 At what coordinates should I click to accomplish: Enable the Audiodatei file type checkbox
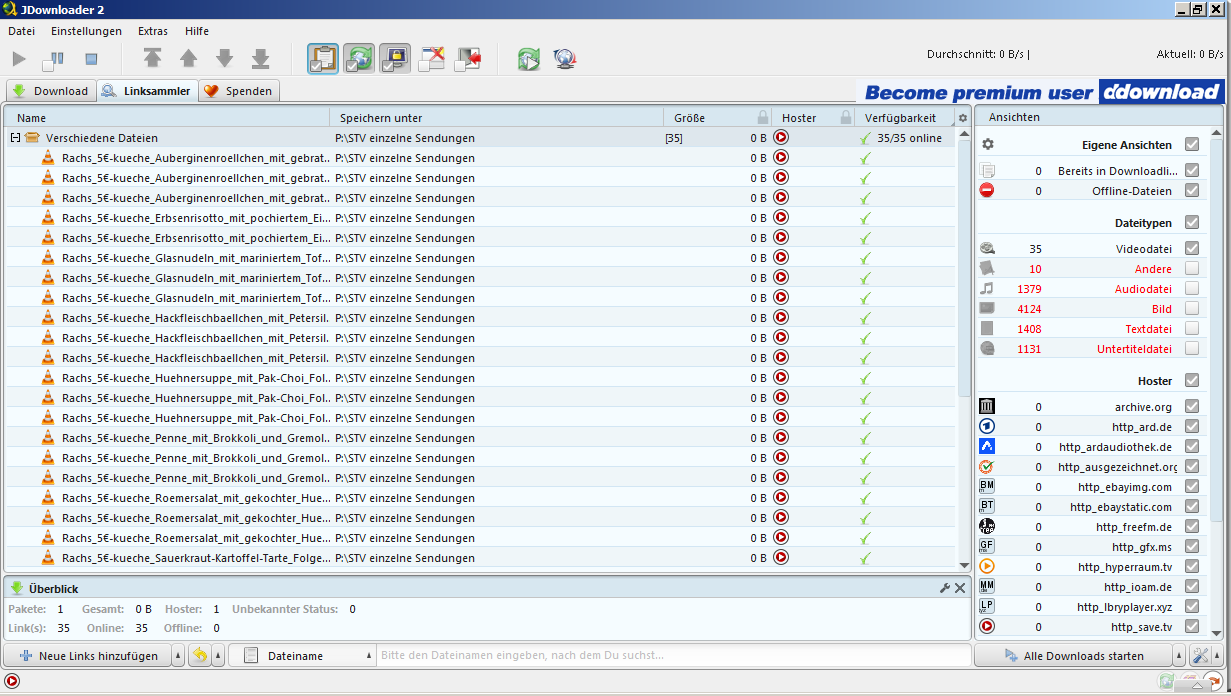1191,288
